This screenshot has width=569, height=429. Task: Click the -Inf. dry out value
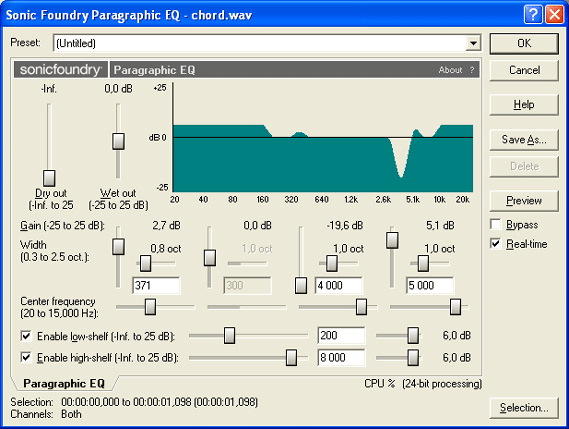pyautogui.click(x=49, y=89)
